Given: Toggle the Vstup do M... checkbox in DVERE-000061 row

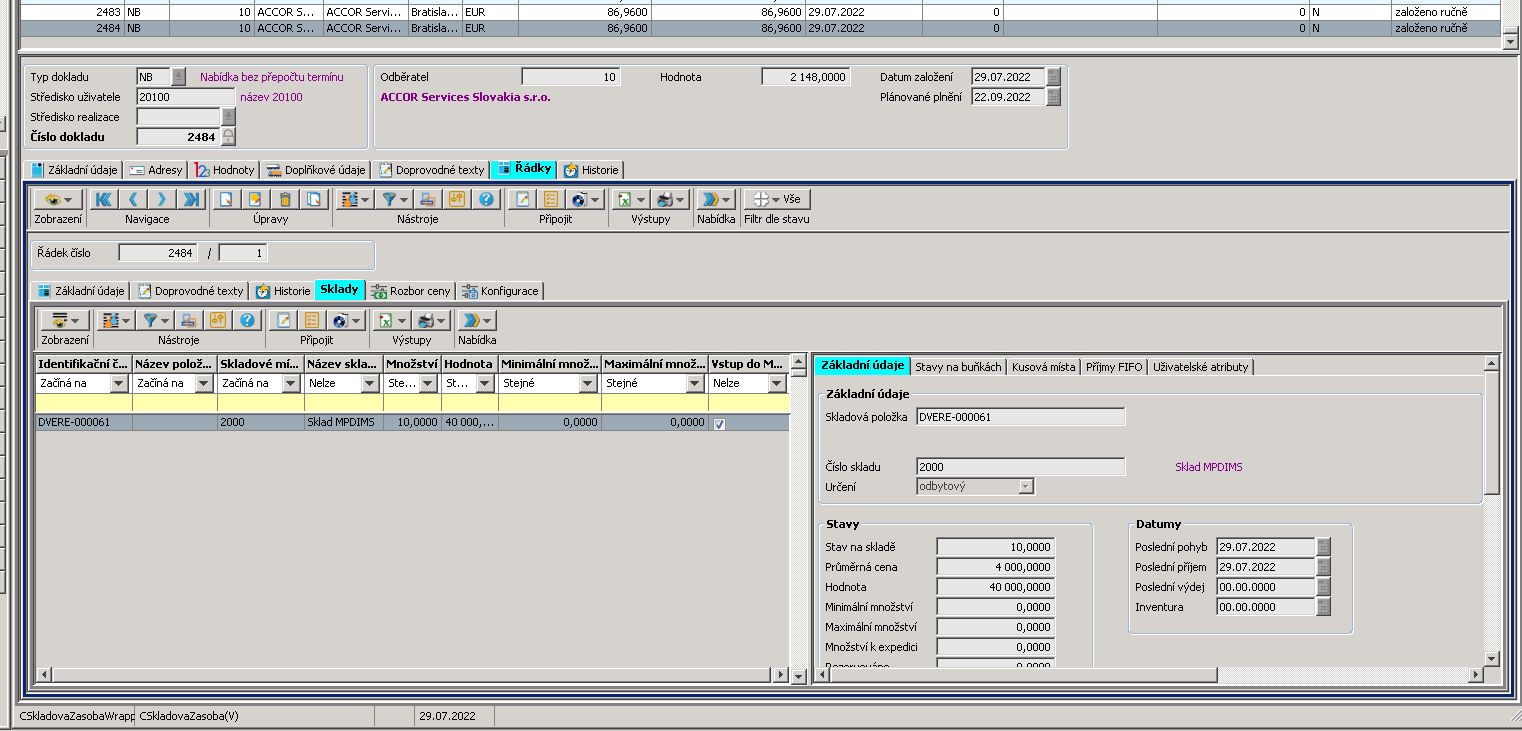Looking at the screenshot, I should (720, 423).
